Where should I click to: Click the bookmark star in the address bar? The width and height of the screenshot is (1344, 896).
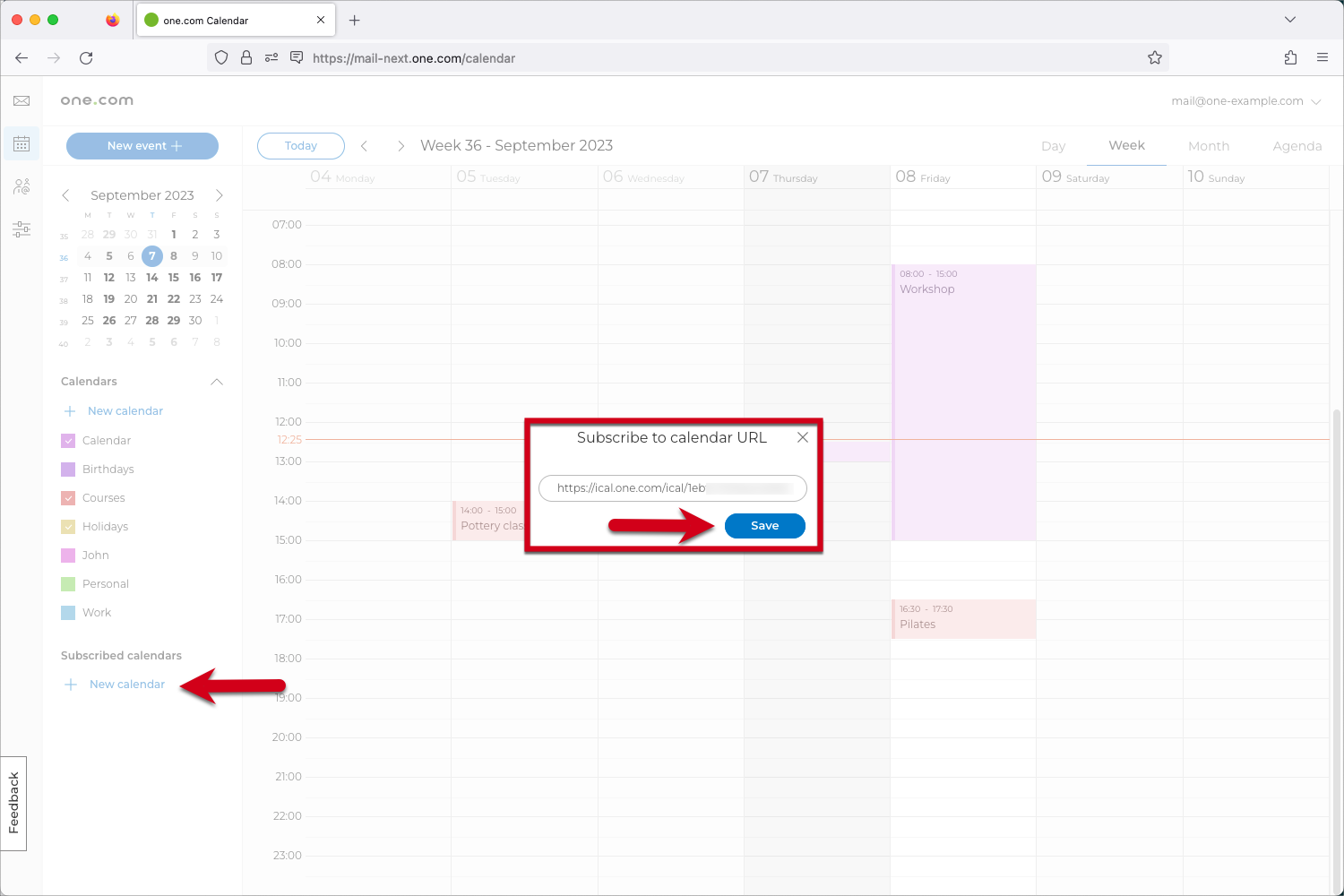point(1154,57)
